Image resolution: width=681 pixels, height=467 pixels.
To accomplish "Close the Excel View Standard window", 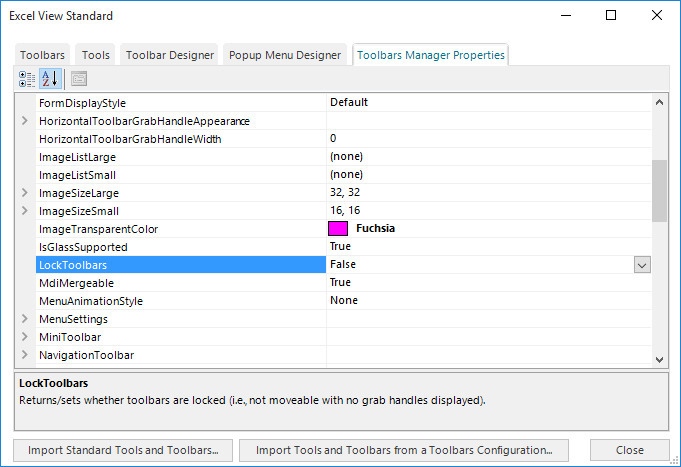I will [657, 15].
